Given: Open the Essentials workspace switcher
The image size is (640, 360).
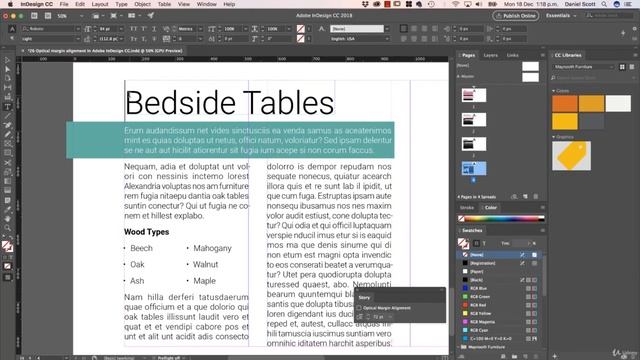Looking at the screenshot, I should 561,16.
